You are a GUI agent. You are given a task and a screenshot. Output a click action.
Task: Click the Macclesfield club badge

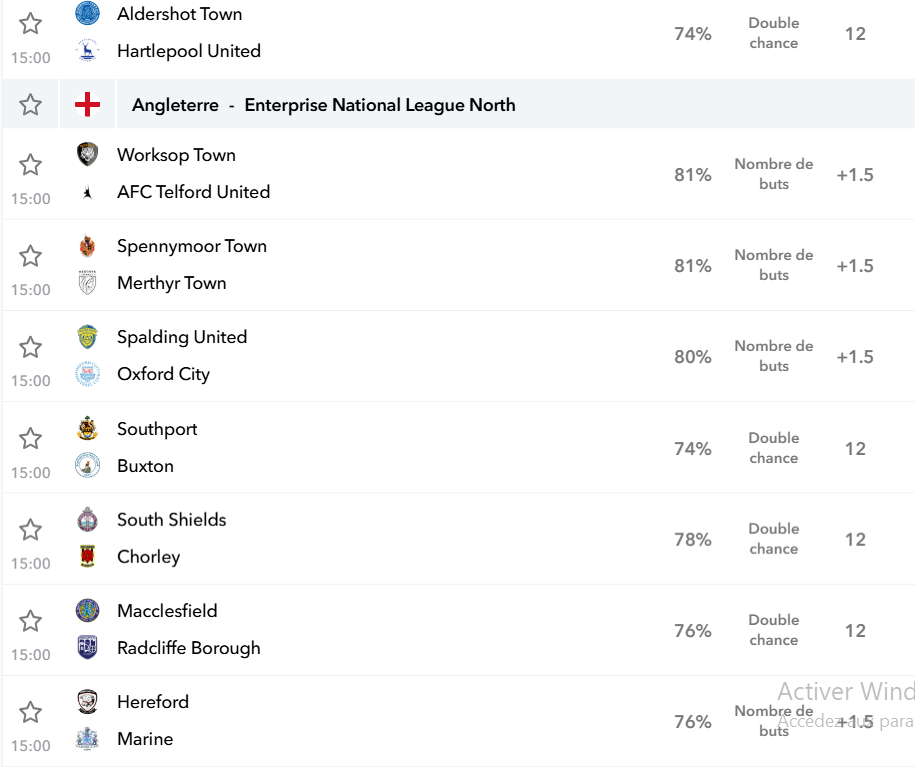tap(88, 611)
